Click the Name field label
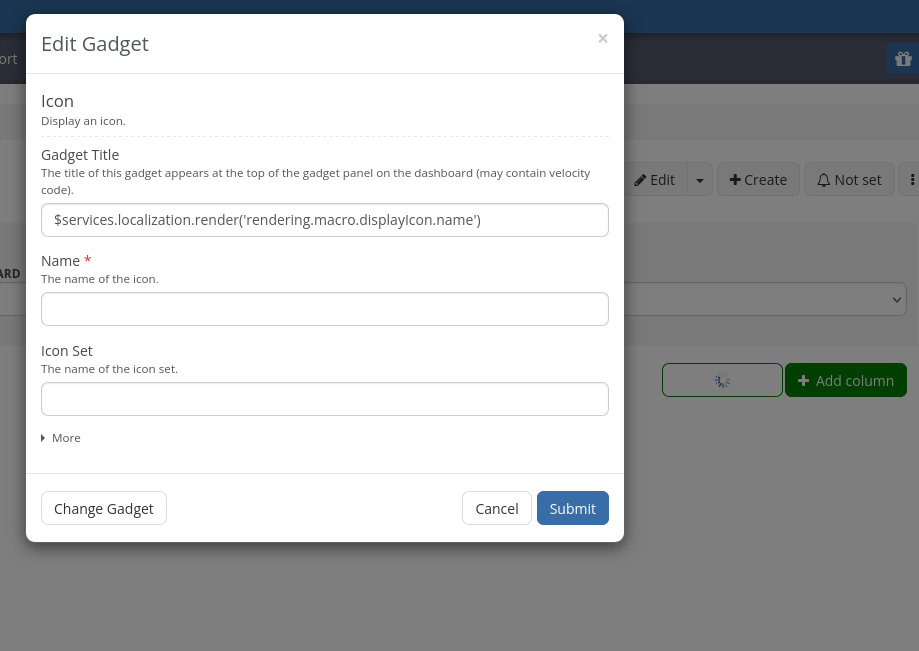 (x=60, y=261)
